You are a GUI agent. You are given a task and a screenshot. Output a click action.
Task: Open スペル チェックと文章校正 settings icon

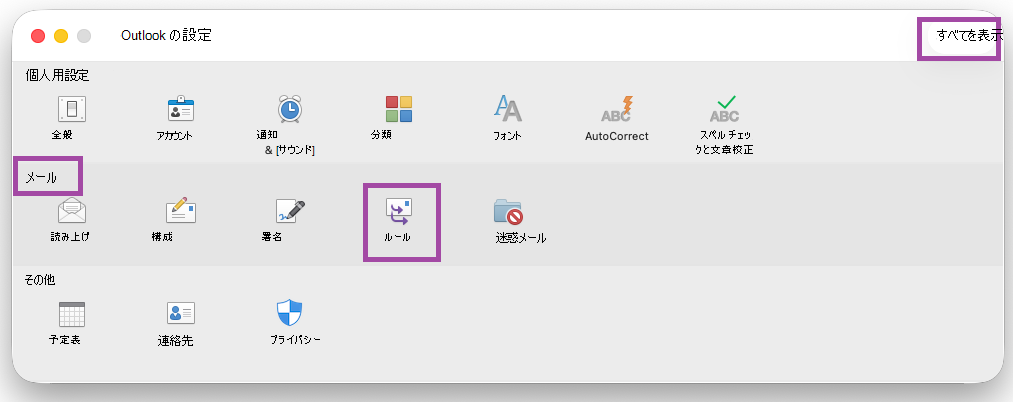(725, 109)
